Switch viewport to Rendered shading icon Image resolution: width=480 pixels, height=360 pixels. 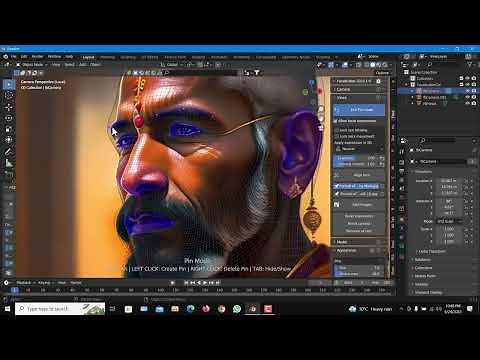point(385,65)
